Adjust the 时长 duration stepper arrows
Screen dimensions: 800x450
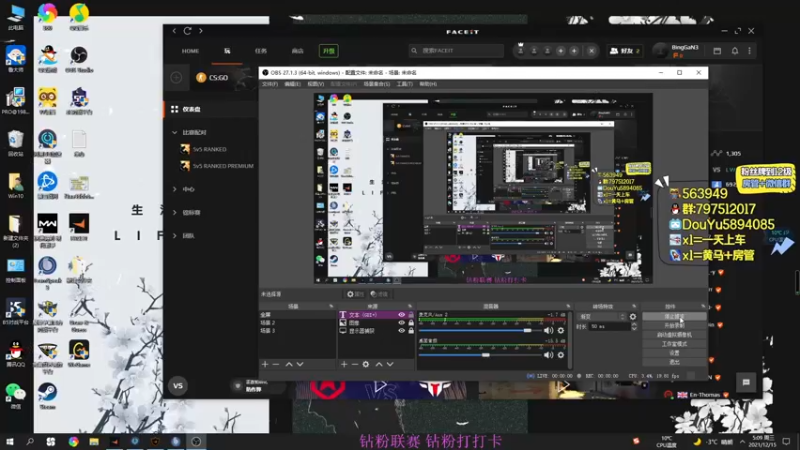coord(634,327)
